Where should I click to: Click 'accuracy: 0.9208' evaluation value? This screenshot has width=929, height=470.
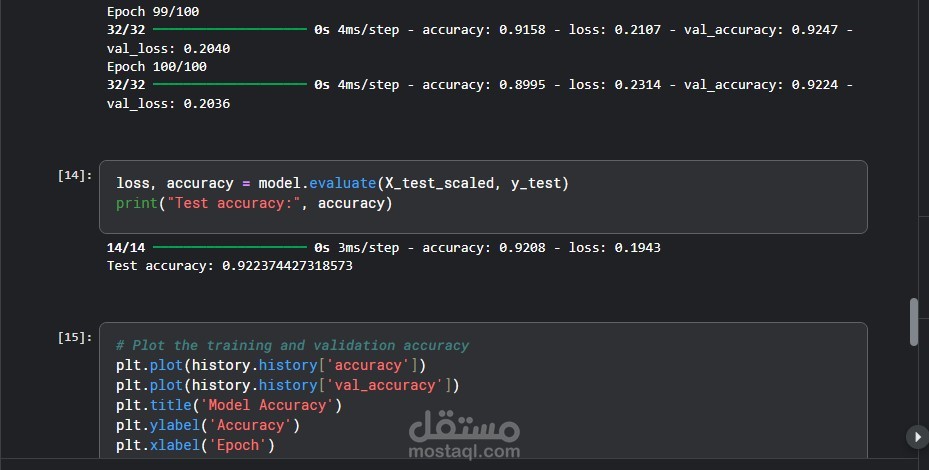click(x=483, y=247)
